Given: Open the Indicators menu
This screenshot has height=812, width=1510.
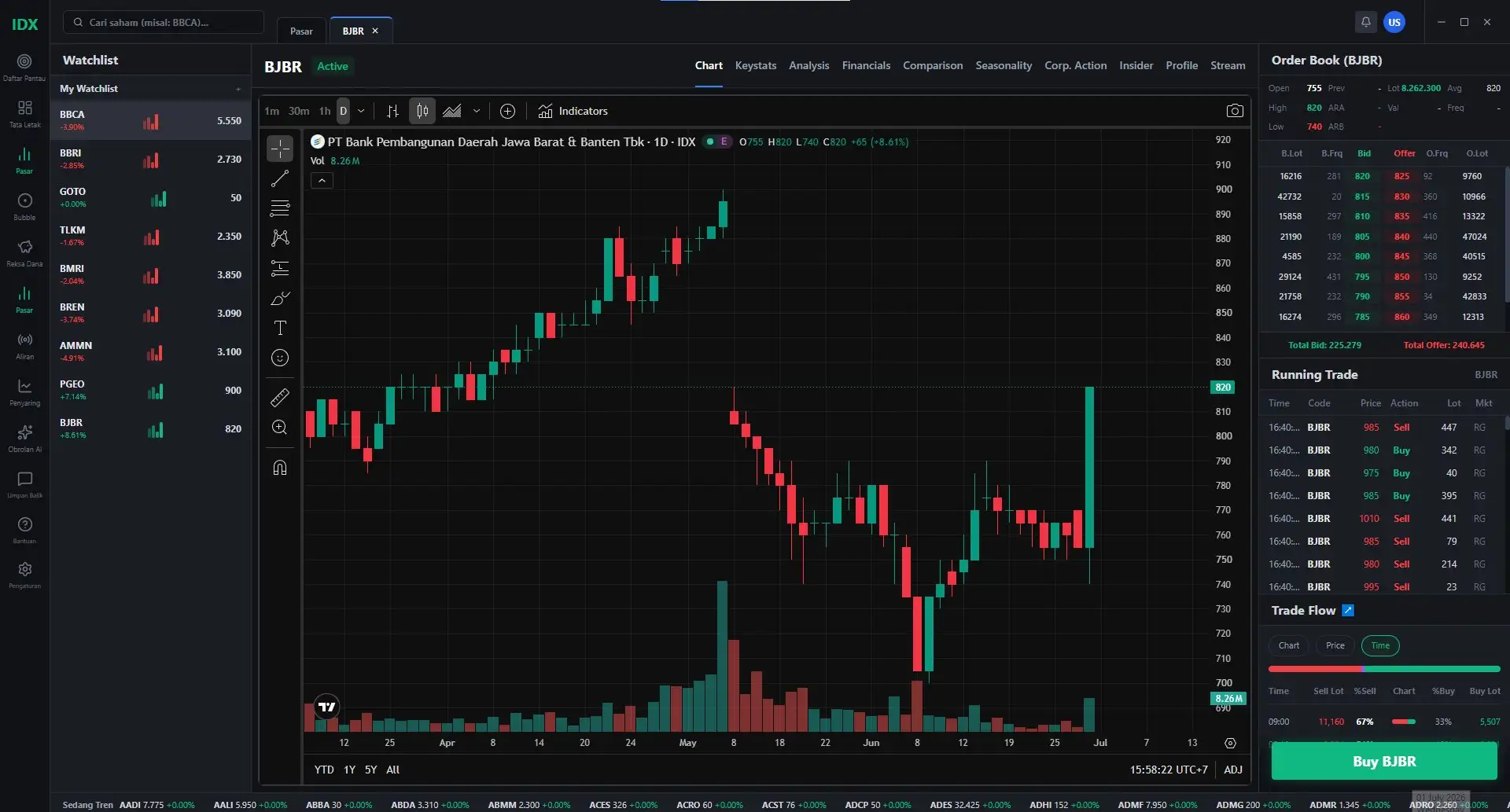Looking at the screenshot, I should pos(573,111).
